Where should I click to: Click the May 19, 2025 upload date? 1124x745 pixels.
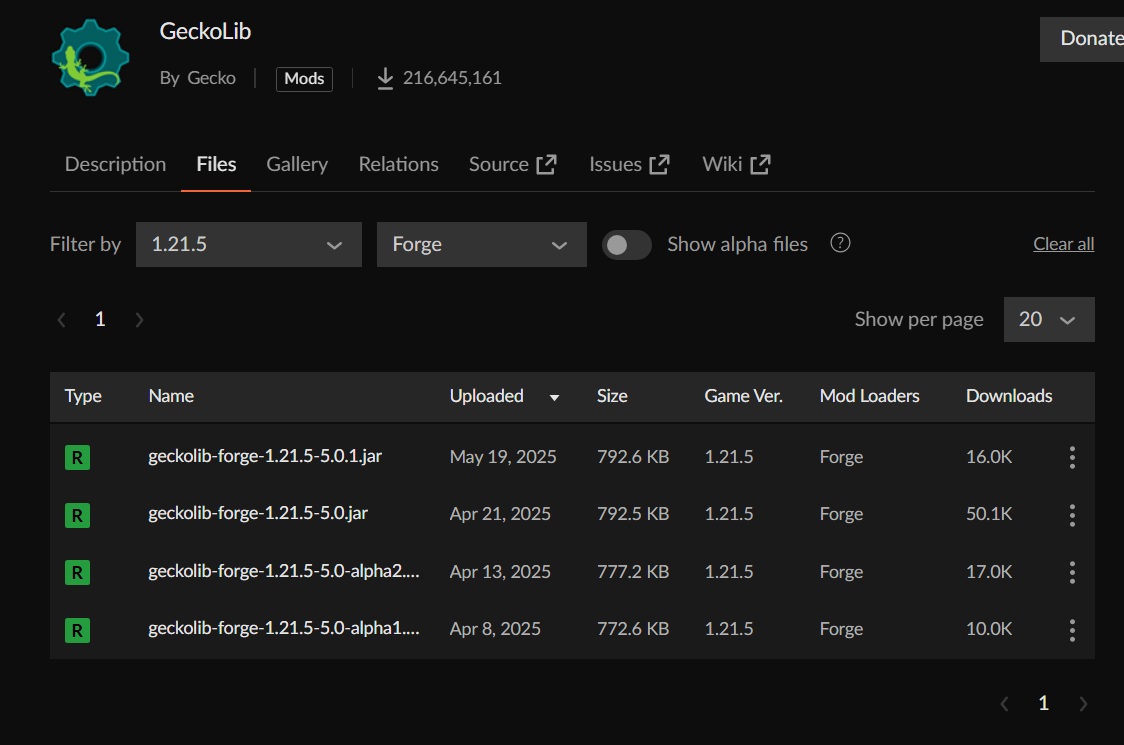coord(503,457)
